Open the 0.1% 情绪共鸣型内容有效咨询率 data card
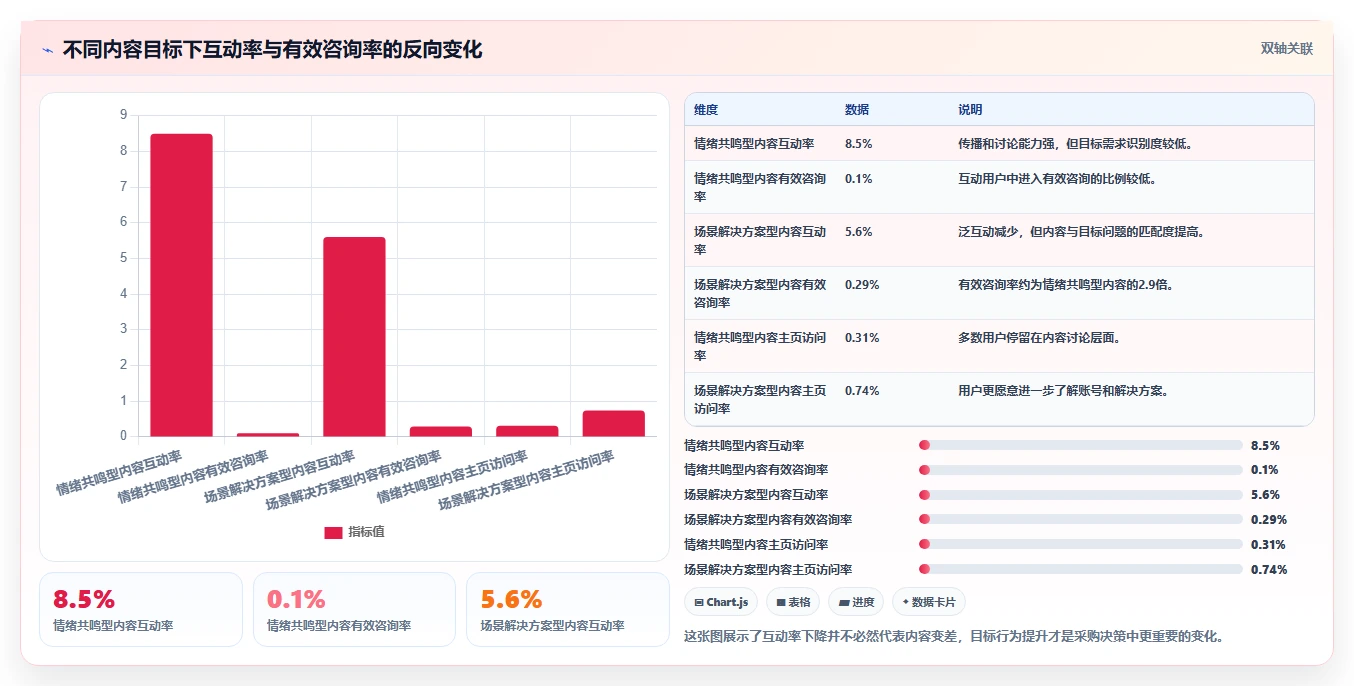This screenshot has width=1354, height=686. pos(354,609)
